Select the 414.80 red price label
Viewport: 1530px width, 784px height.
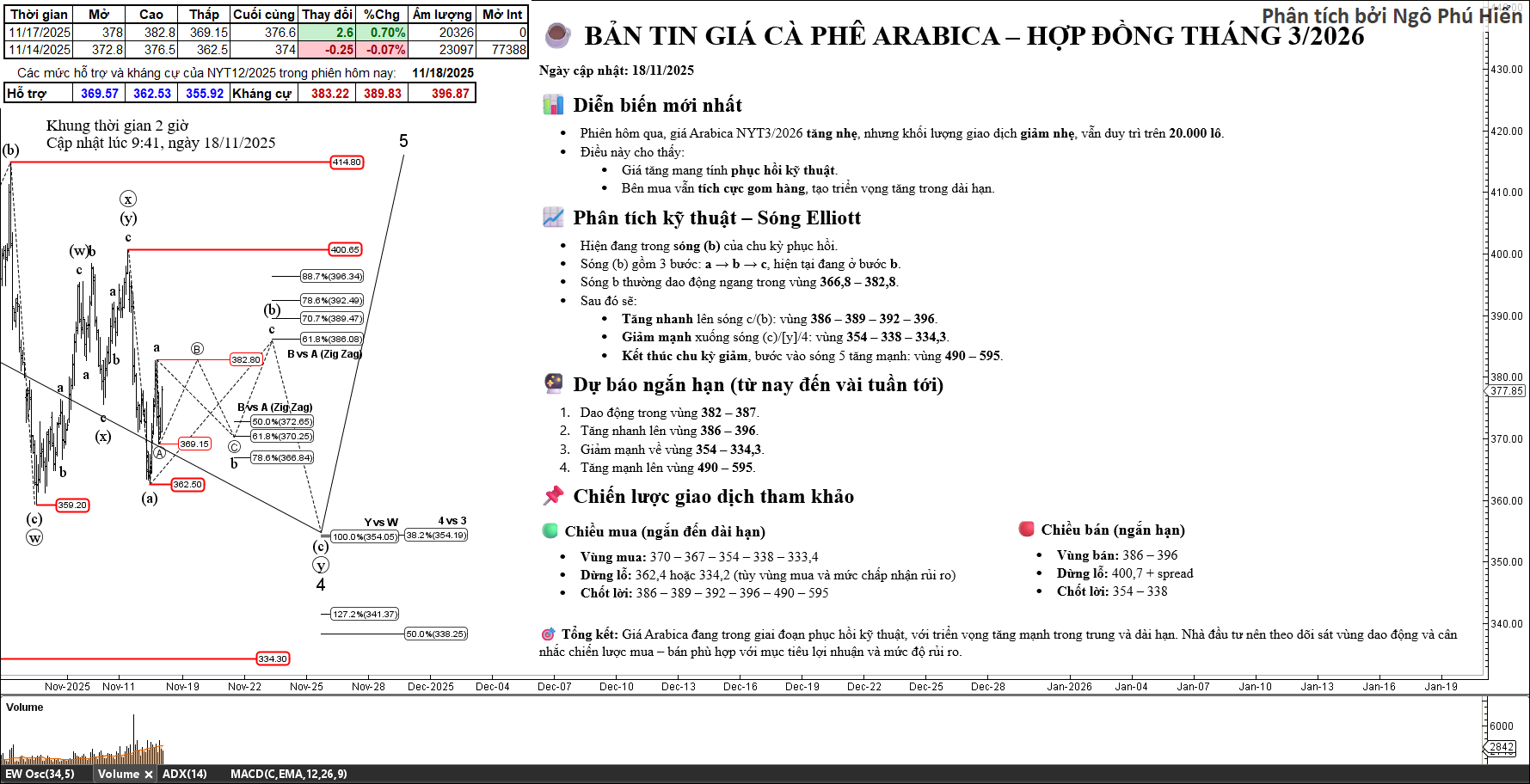coord(347,162)
